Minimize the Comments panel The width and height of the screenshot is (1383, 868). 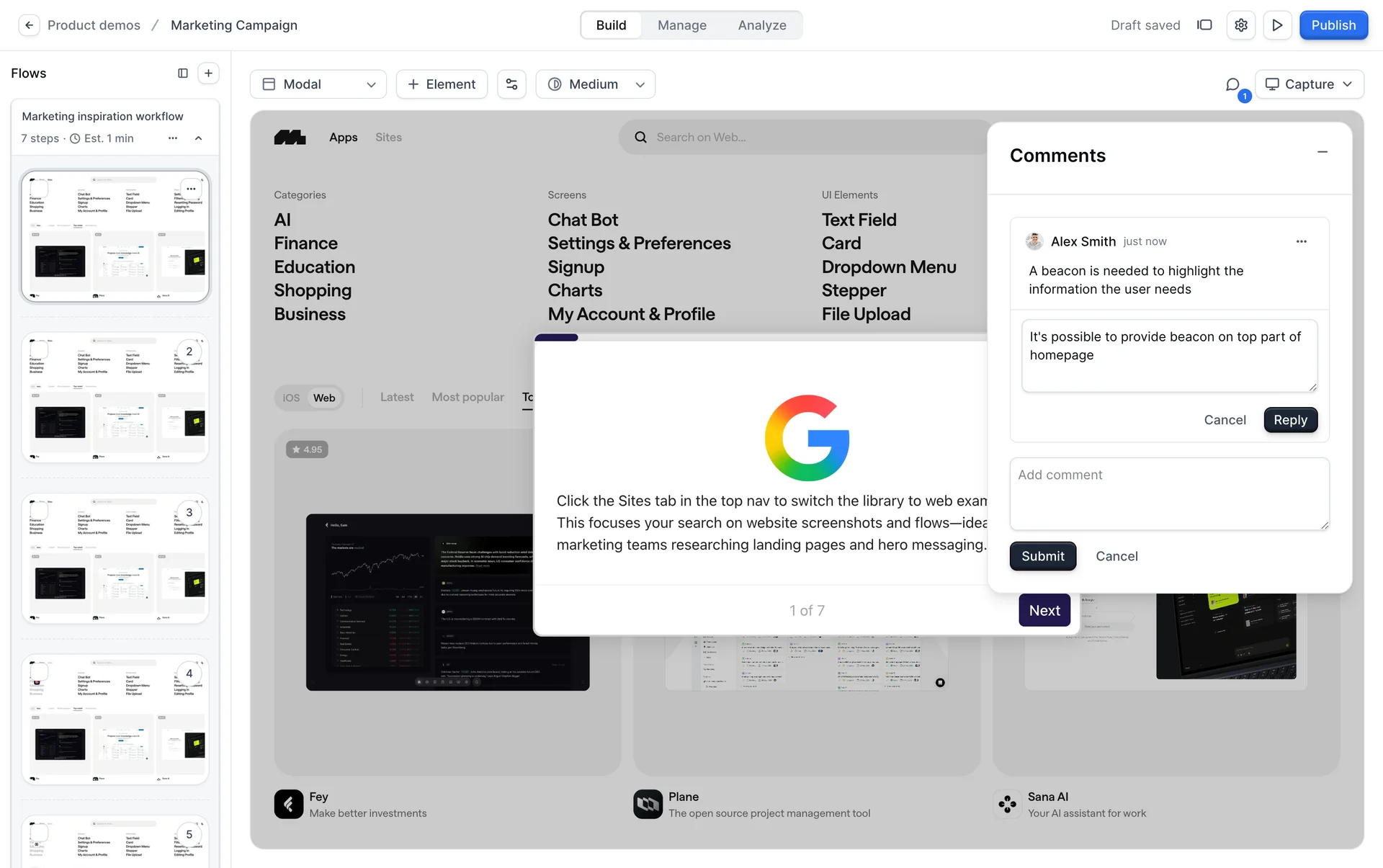[x=1322, y=152]
